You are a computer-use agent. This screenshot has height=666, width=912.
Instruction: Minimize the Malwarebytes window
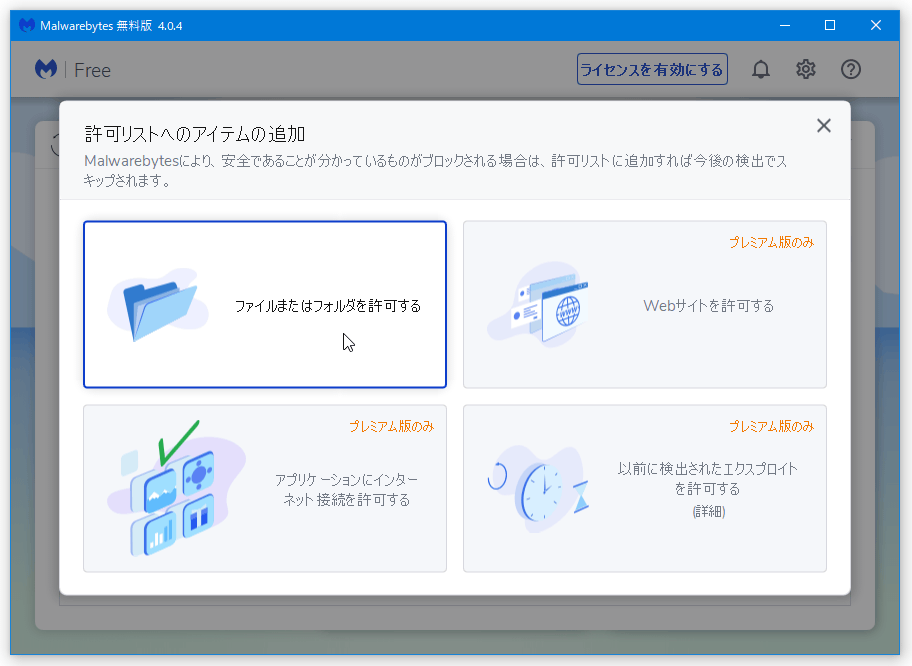[785, 26]
